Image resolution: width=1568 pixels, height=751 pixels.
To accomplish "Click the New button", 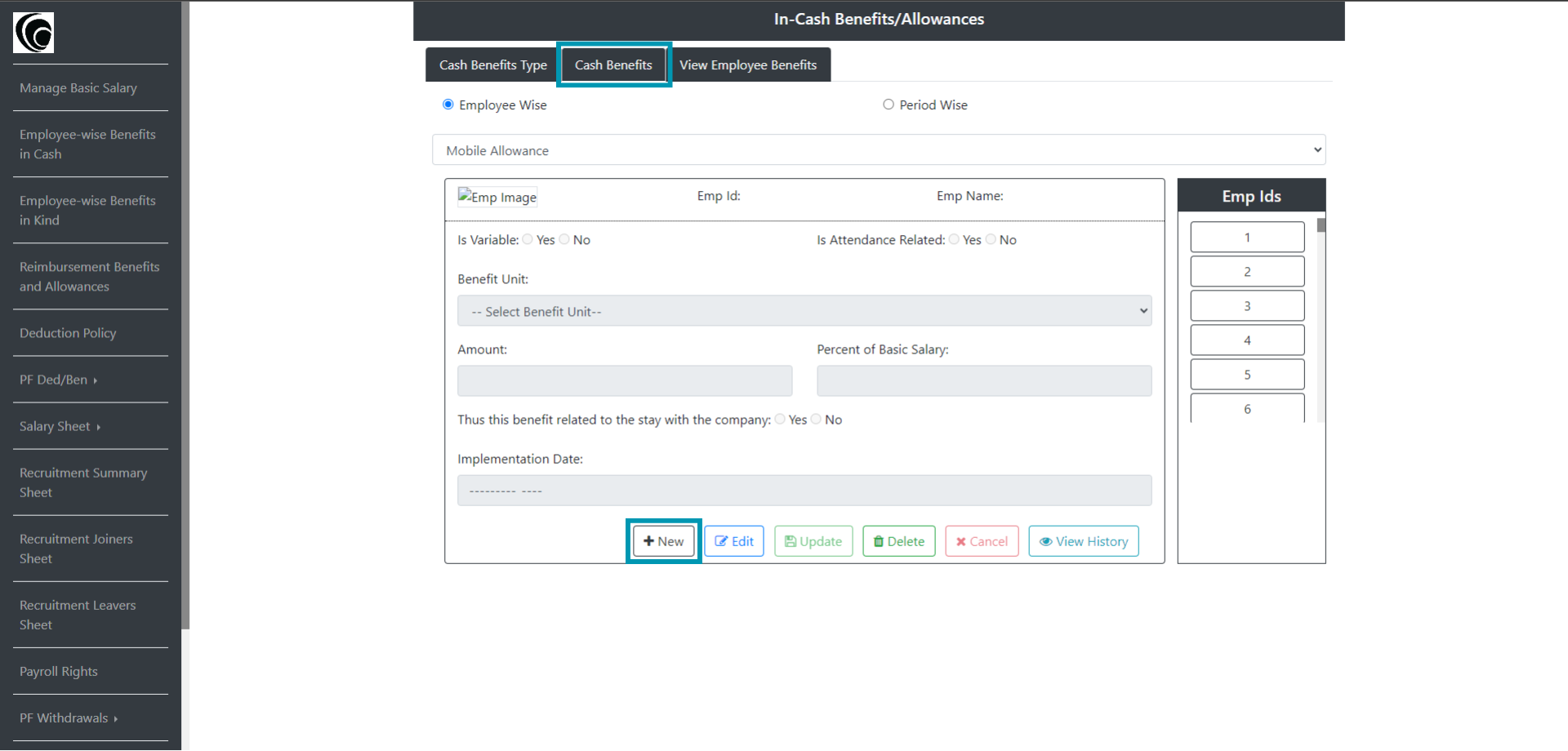I will coord(663,541).
